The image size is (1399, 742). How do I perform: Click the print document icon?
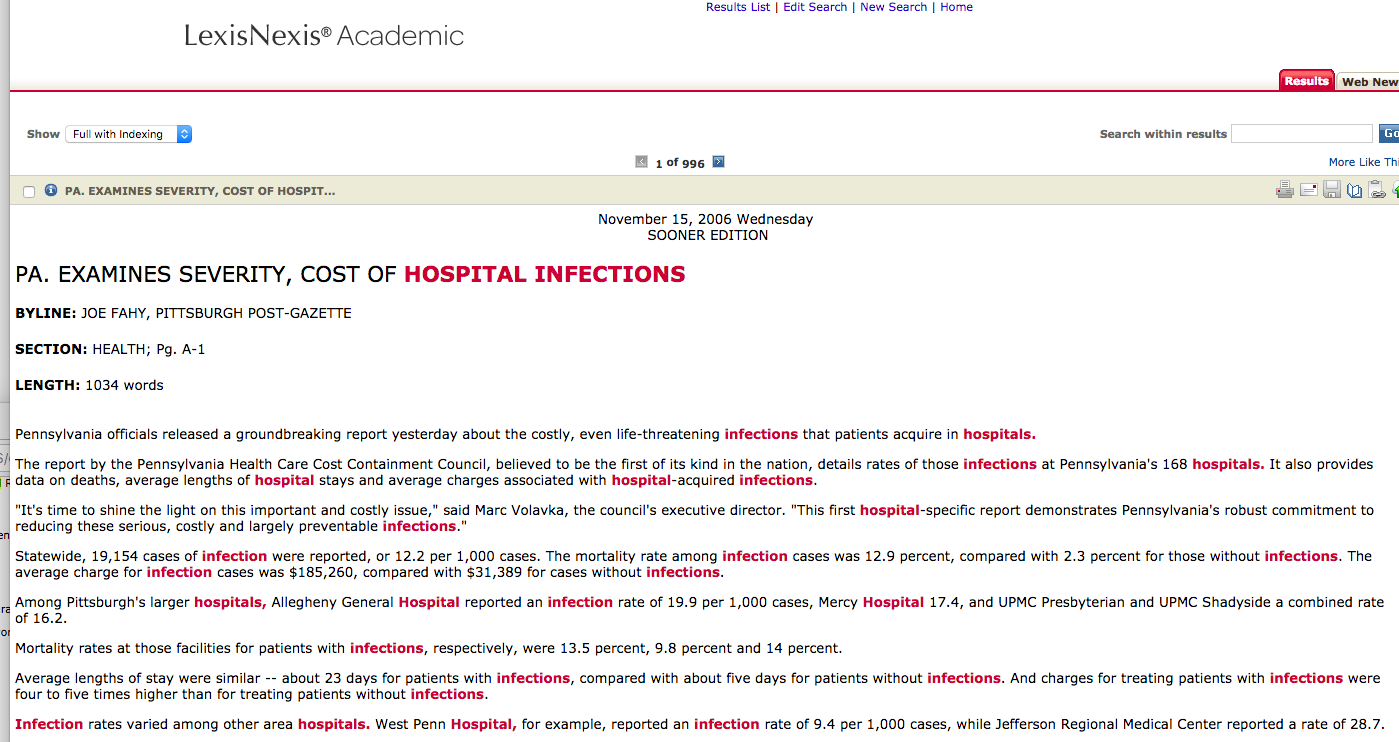(1285, 190)
